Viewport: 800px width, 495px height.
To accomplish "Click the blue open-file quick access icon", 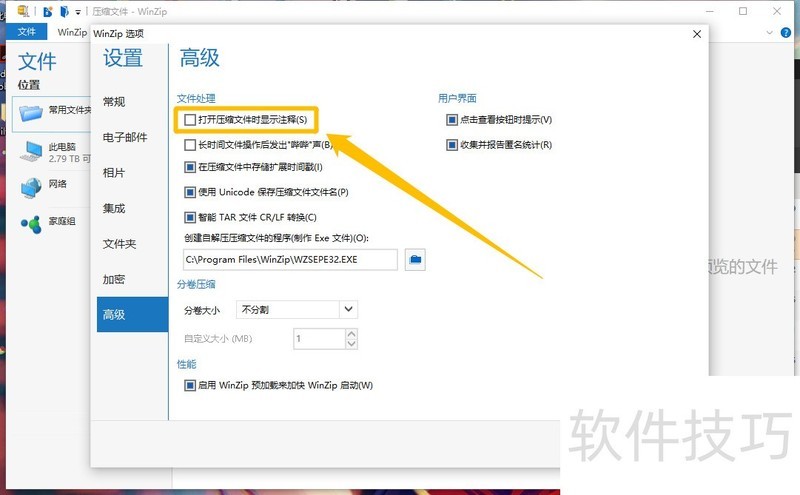I will tap(64, 11).
